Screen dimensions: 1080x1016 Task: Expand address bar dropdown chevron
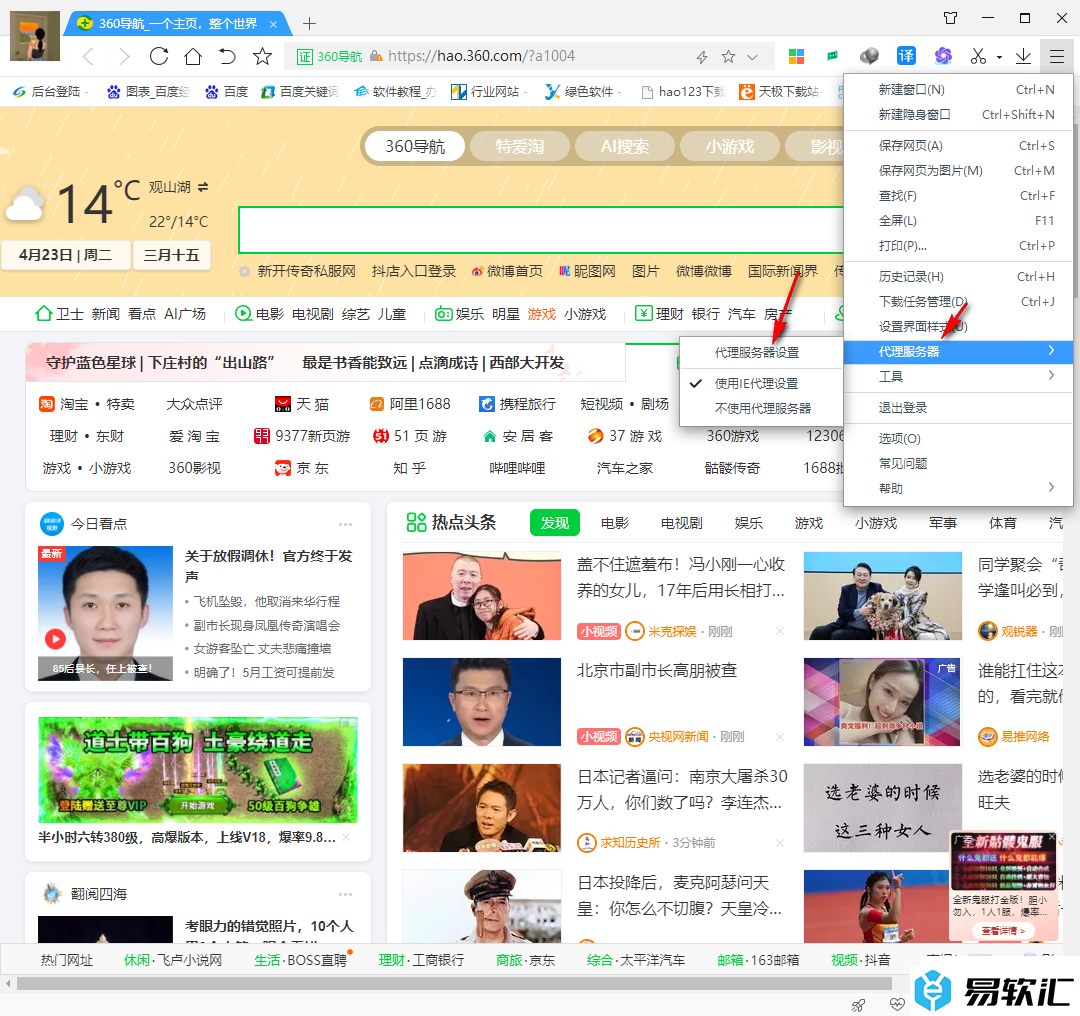coord(752,57)
